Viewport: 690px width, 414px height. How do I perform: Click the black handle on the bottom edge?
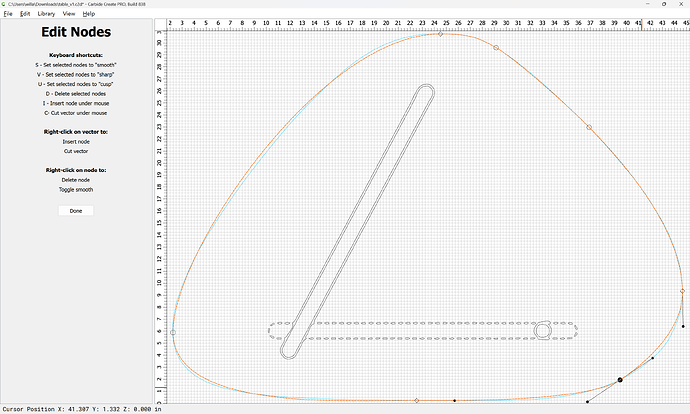tap(454, 400)
